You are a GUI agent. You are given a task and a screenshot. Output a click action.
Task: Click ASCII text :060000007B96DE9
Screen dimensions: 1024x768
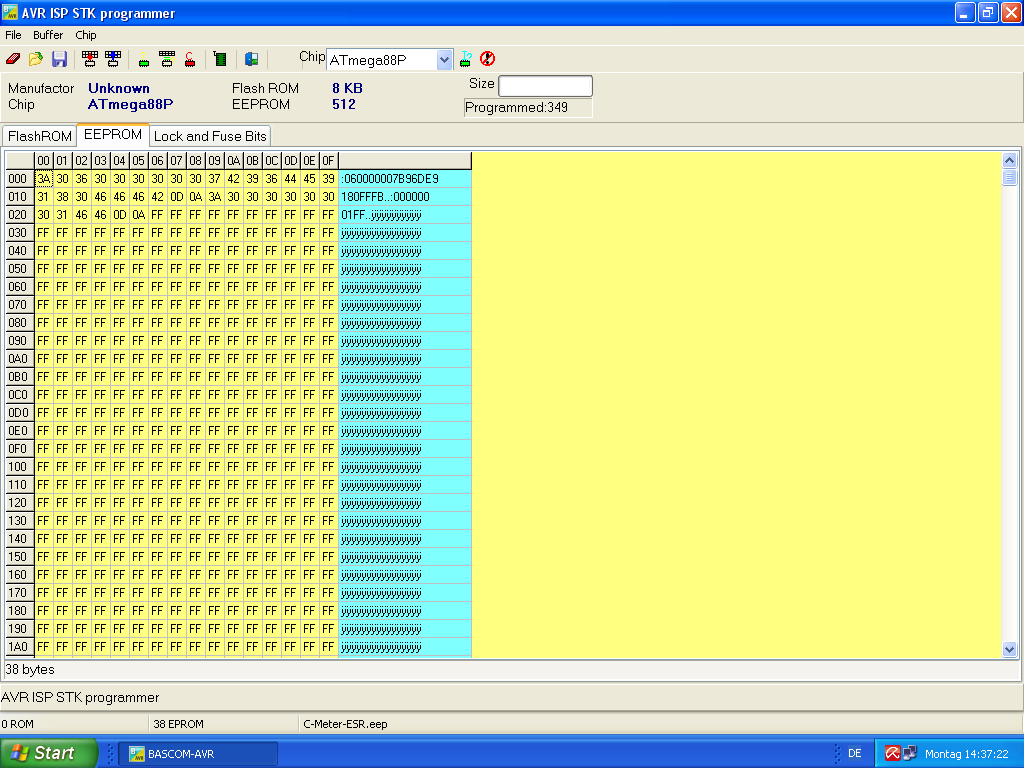(x=390, y=179)
